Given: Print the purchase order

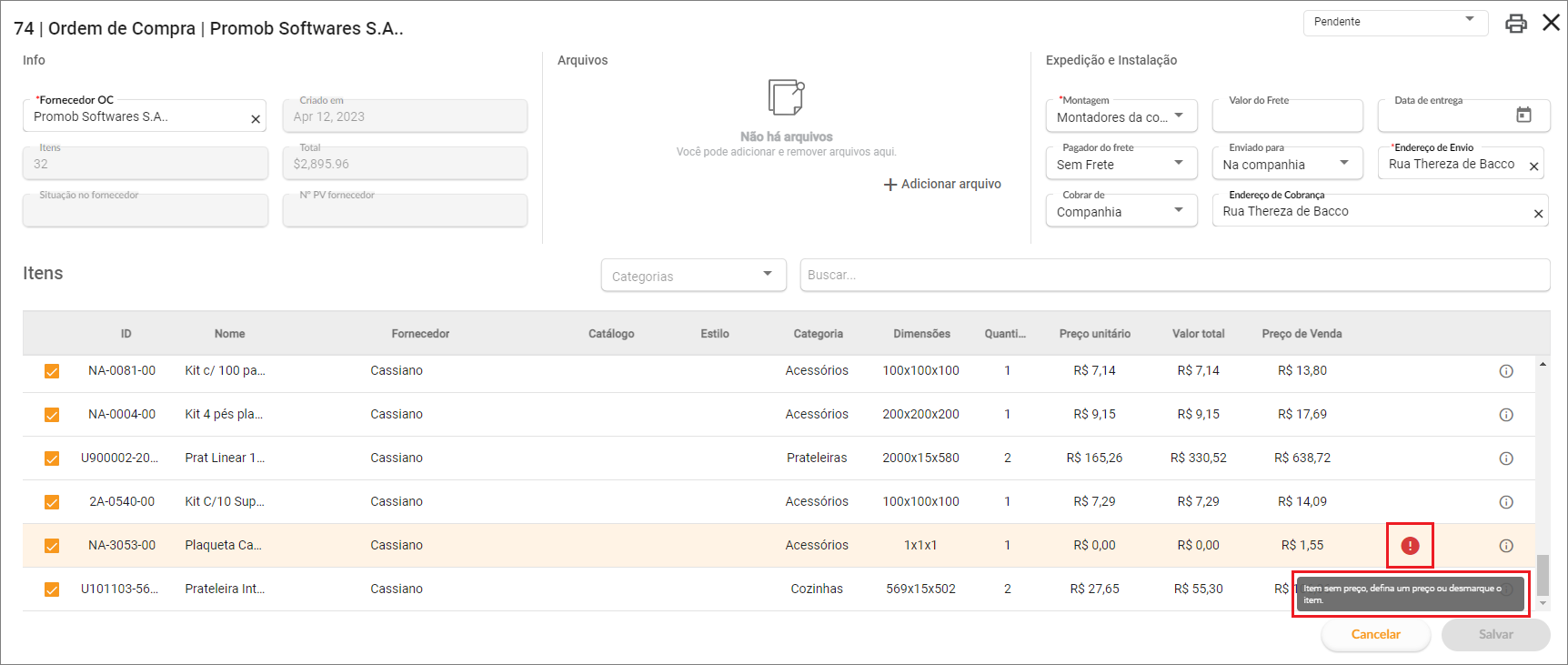Looking at the screenshot, I should coord(1515,24).
